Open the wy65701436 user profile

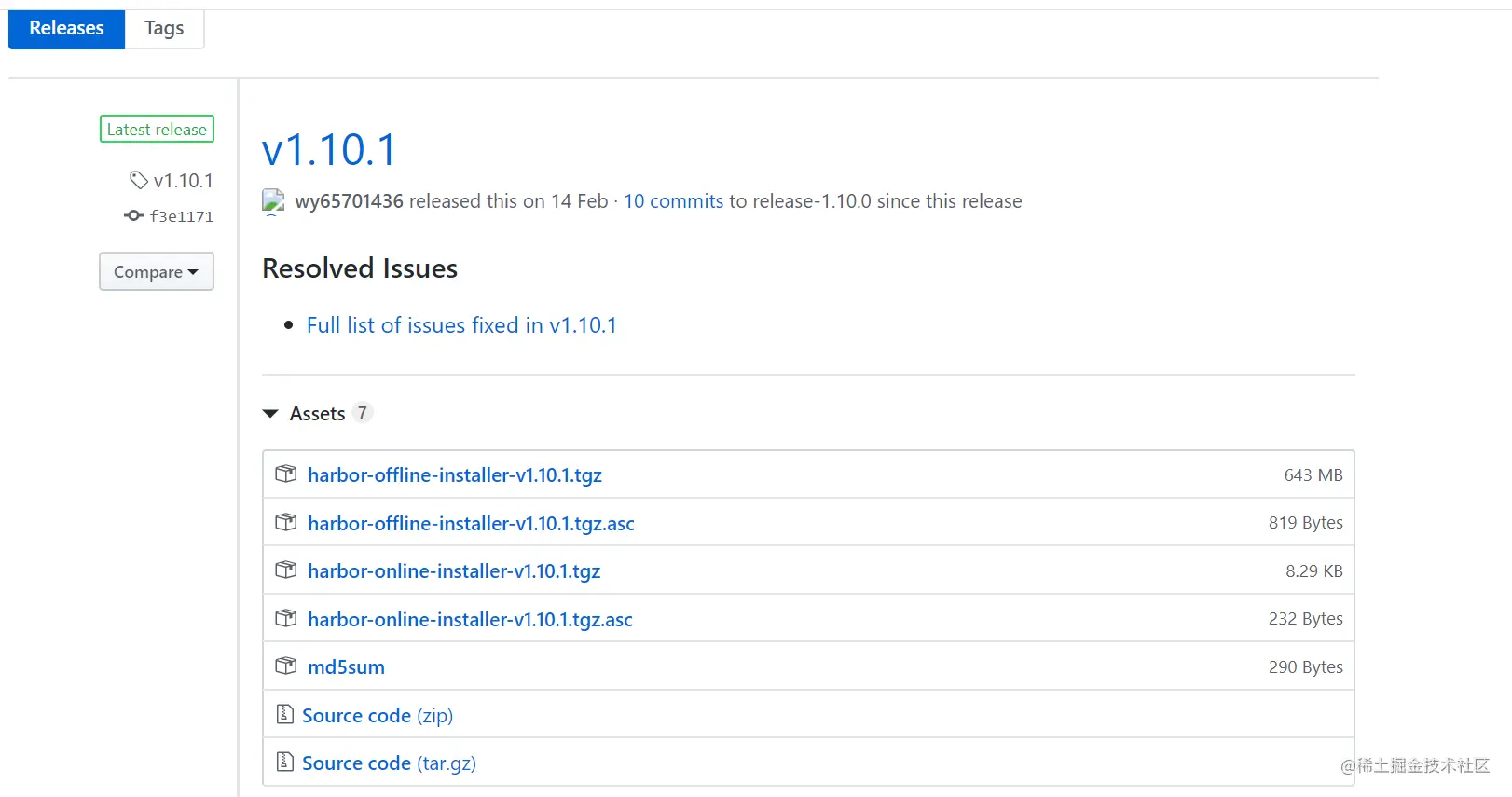pyautogui.click(x=349, y=201)
